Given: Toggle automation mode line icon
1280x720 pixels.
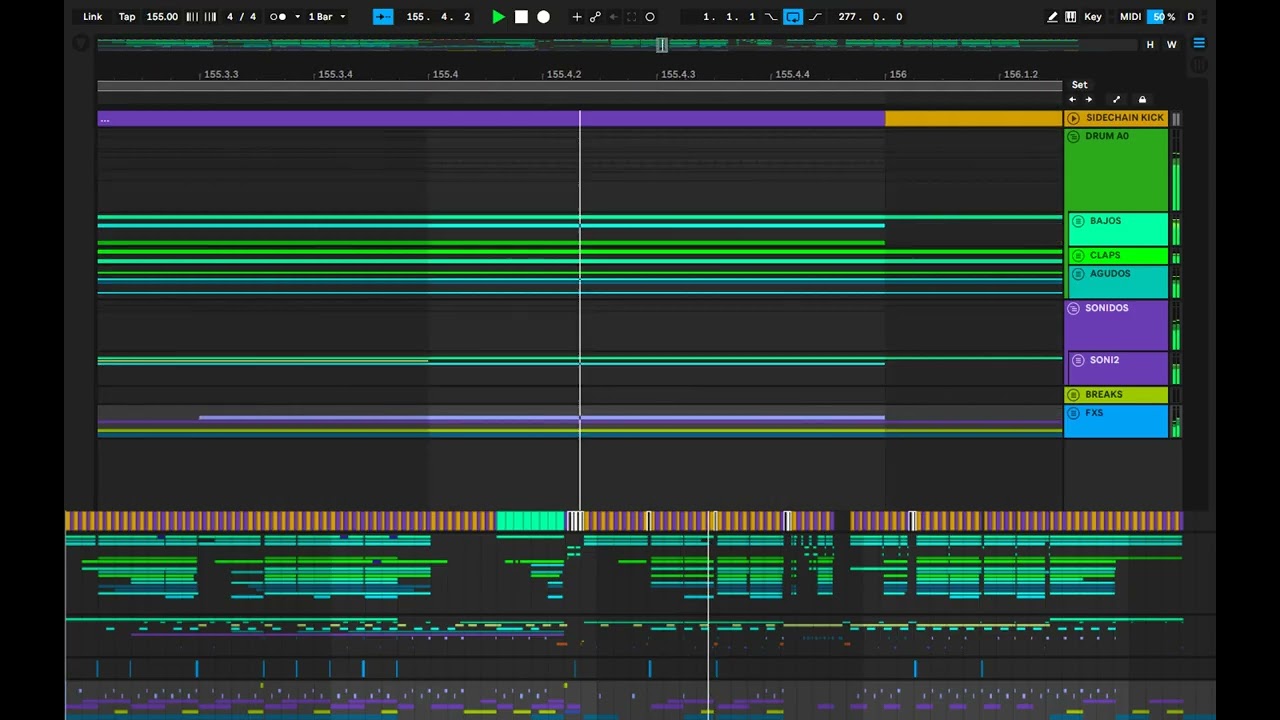Looking at the screenshot, I should click(1116, 99).
